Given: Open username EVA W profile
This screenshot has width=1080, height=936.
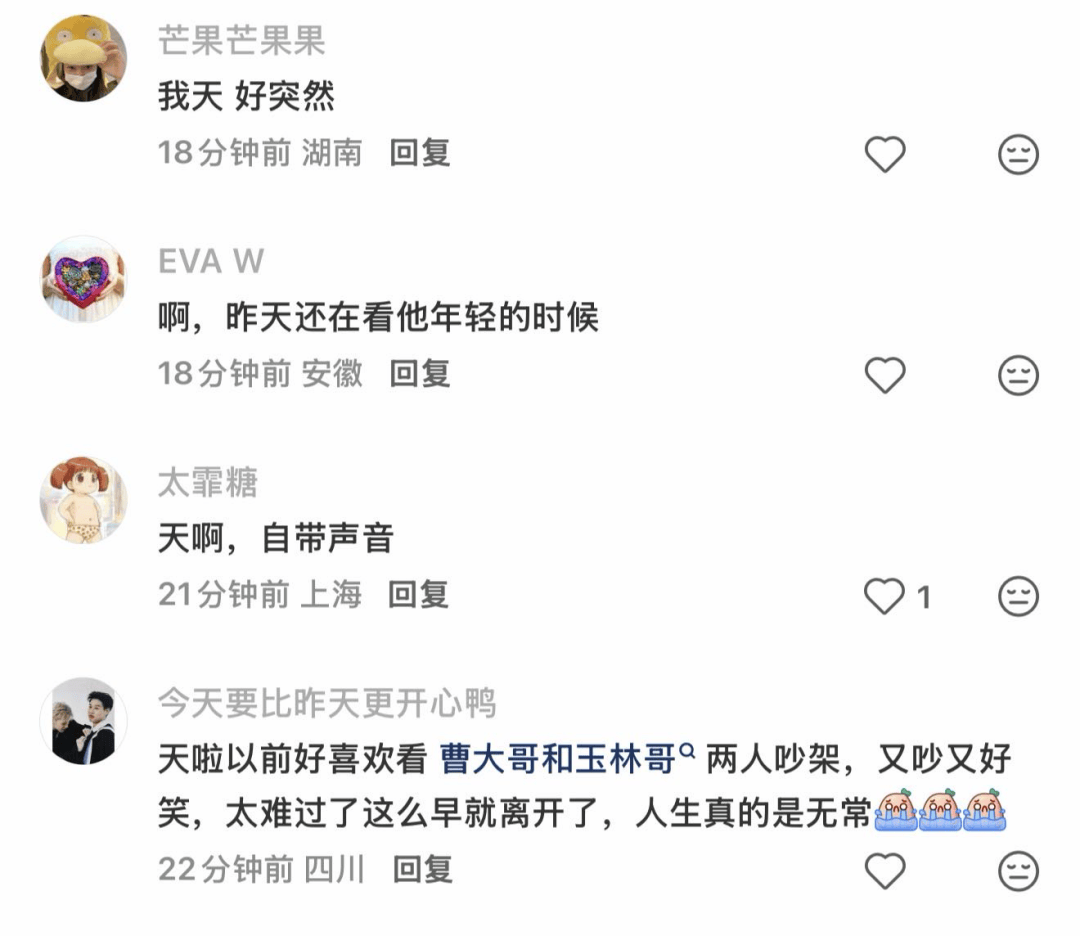Looking at the screenshot, I should (x=211, y=261).
